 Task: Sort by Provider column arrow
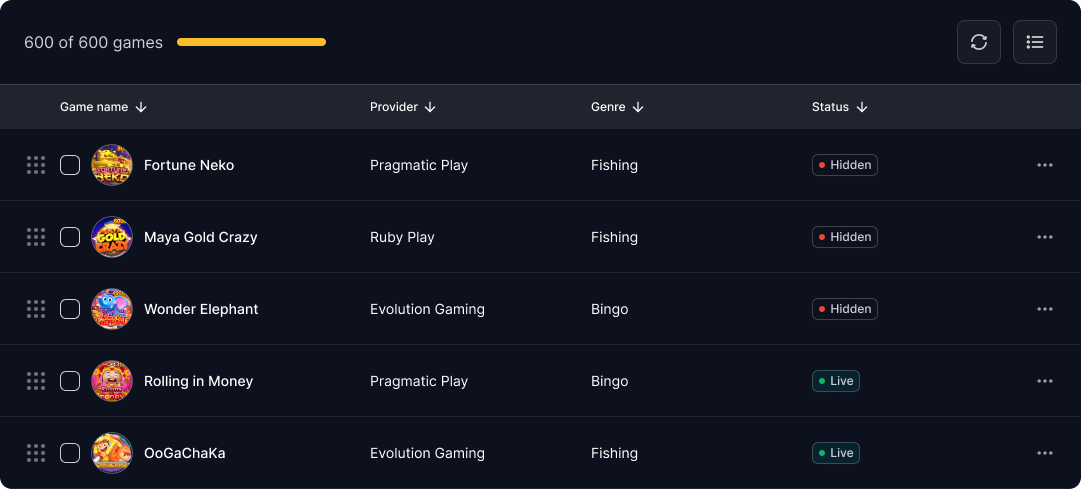click(x=430, y=107)
